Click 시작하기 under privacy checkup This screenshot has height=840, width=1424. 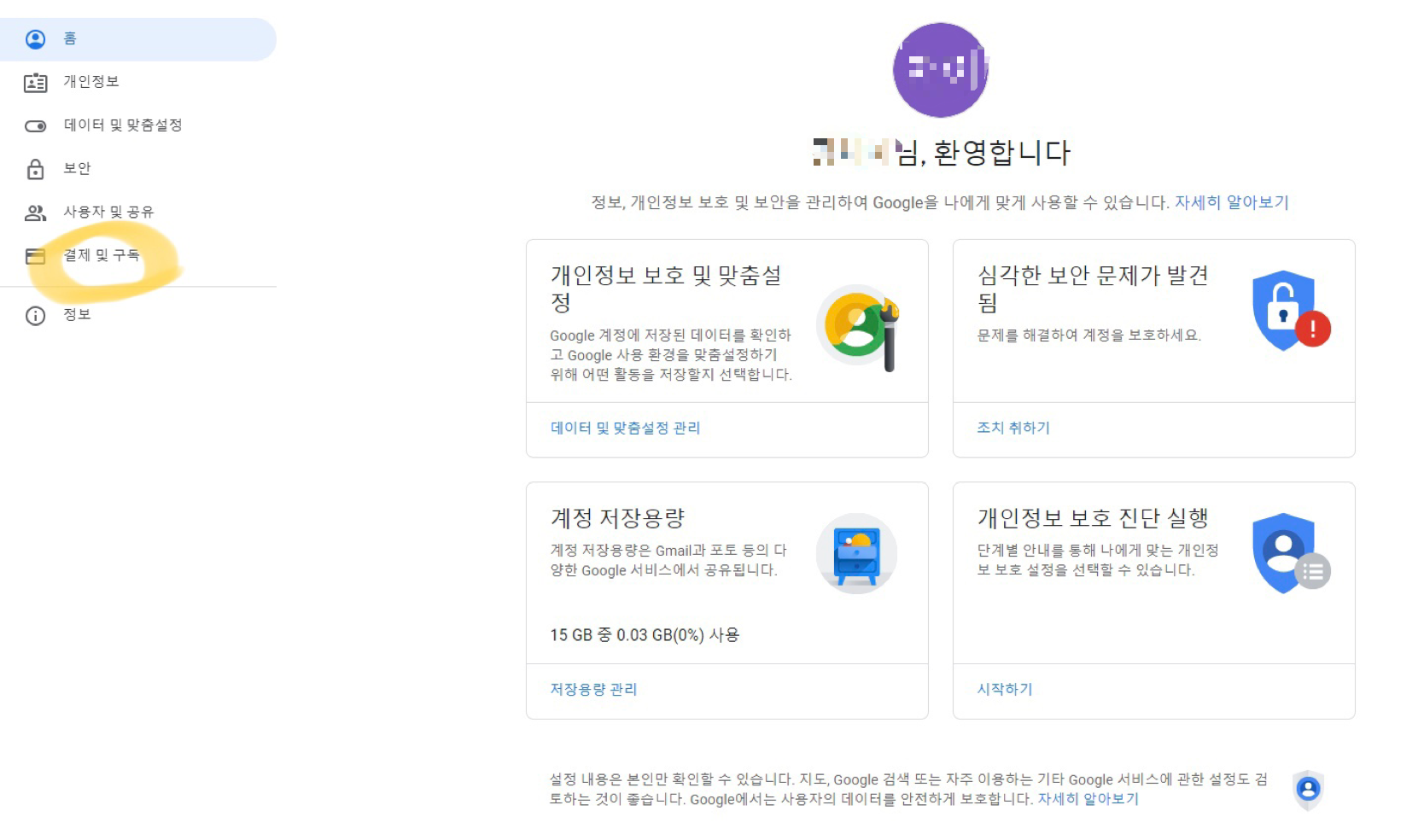click(x=1005, y=689)
